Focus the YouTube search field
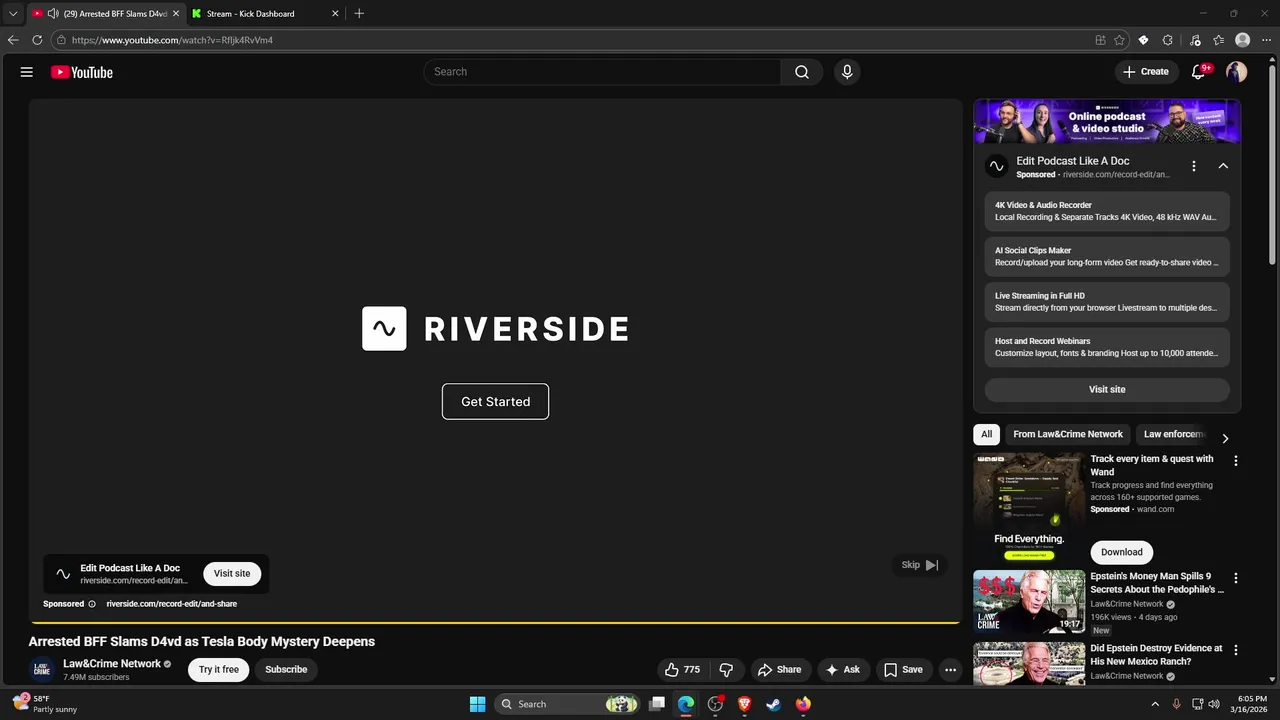Screen dimensions: 1280x720 [602, 72]
